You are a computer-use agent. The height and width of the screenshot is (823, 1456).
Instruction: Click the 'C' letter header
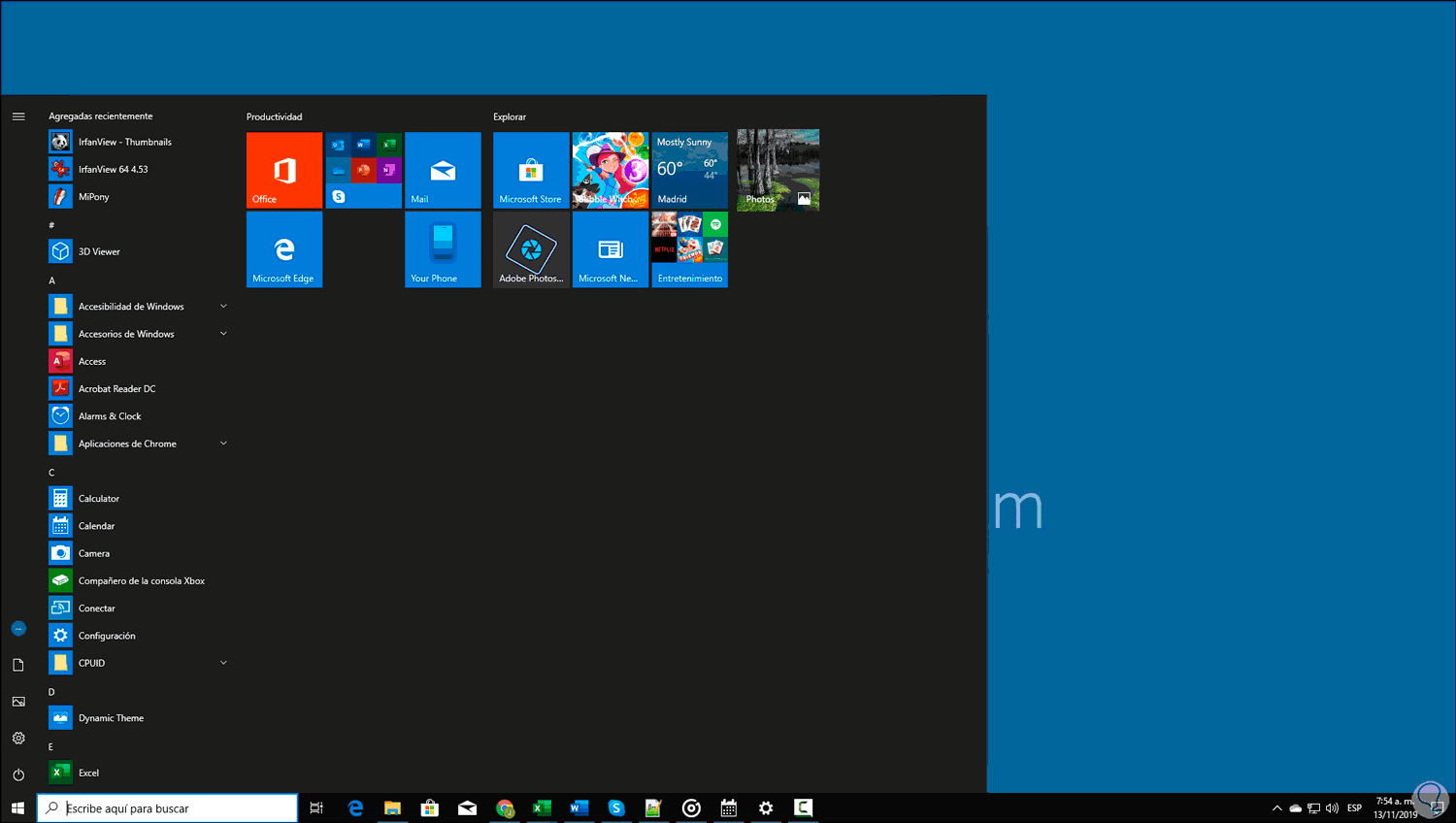pos(52,473)
